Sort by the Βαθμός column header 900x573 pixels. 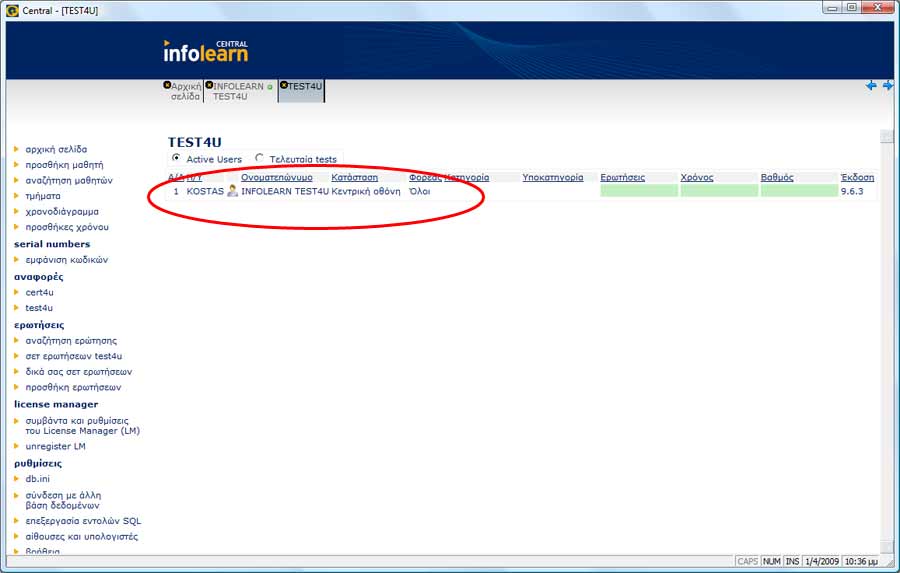pos(777,177)
